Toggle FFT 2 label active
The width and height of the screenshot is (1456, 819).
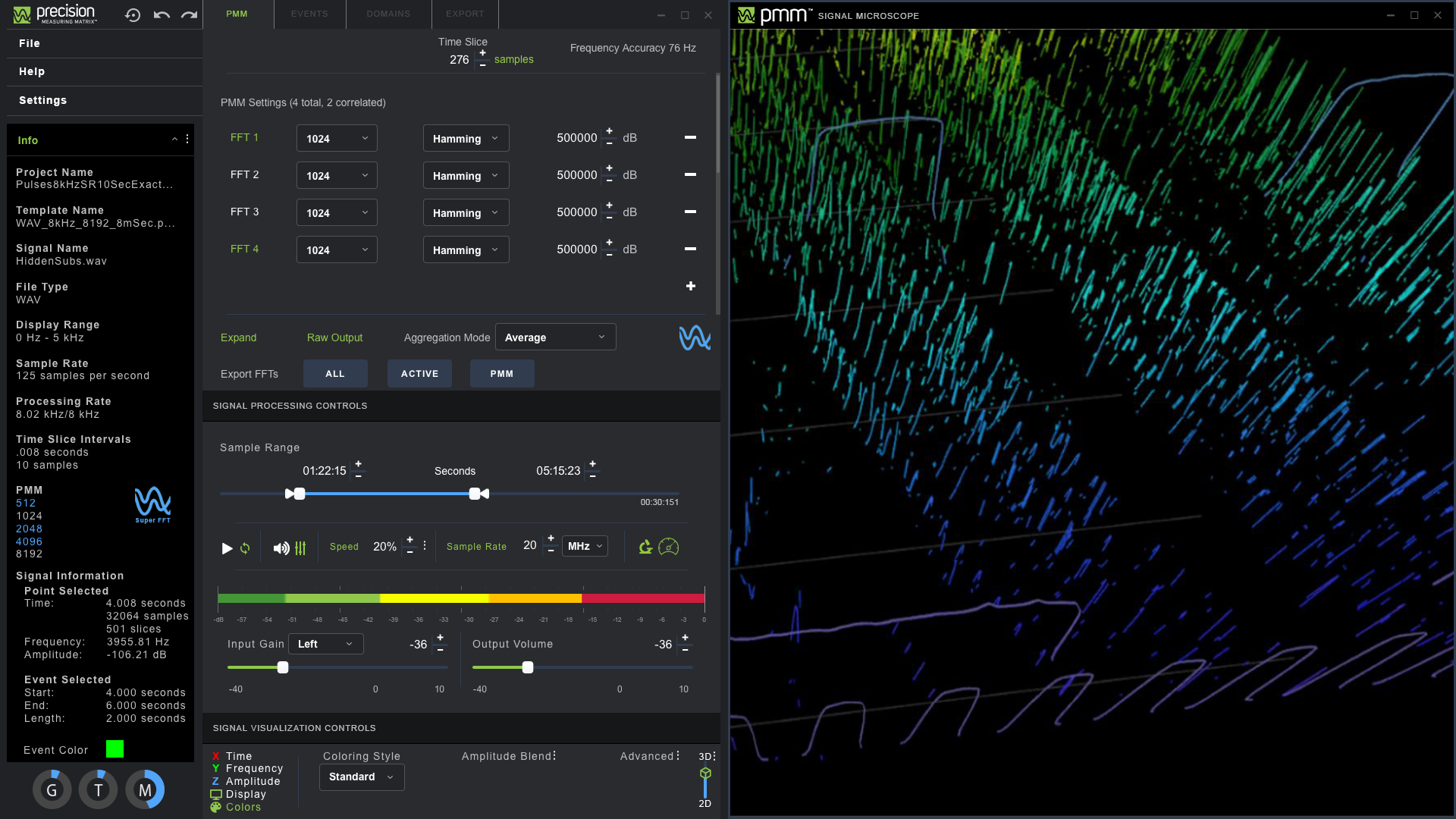click(245, 174)
